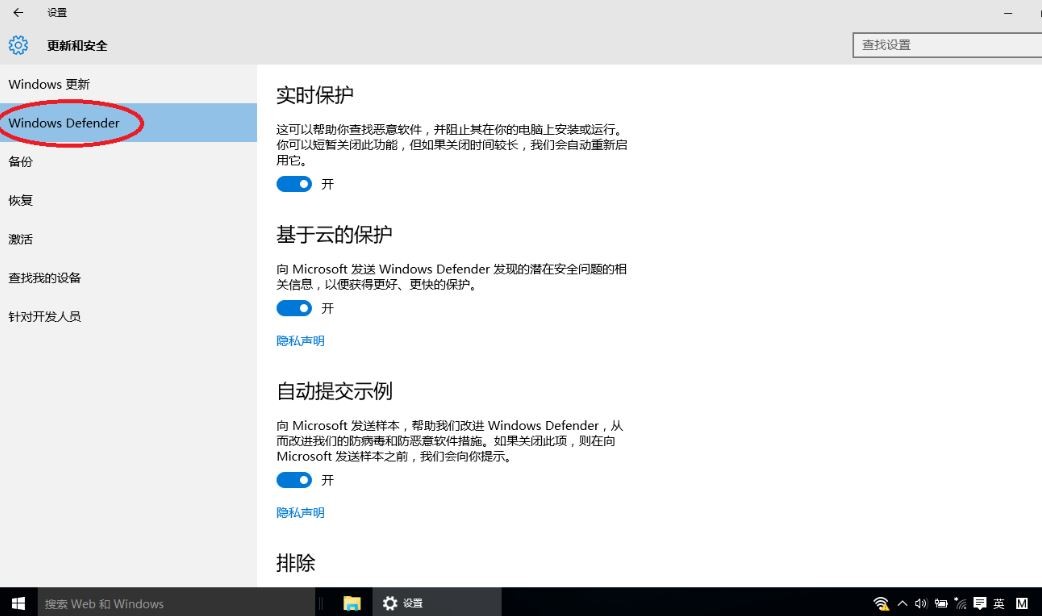The height and width of the screenshot is (616, 1042).
Task: Click the wireless network signal tray icon
Action: (x=960, y=603)
